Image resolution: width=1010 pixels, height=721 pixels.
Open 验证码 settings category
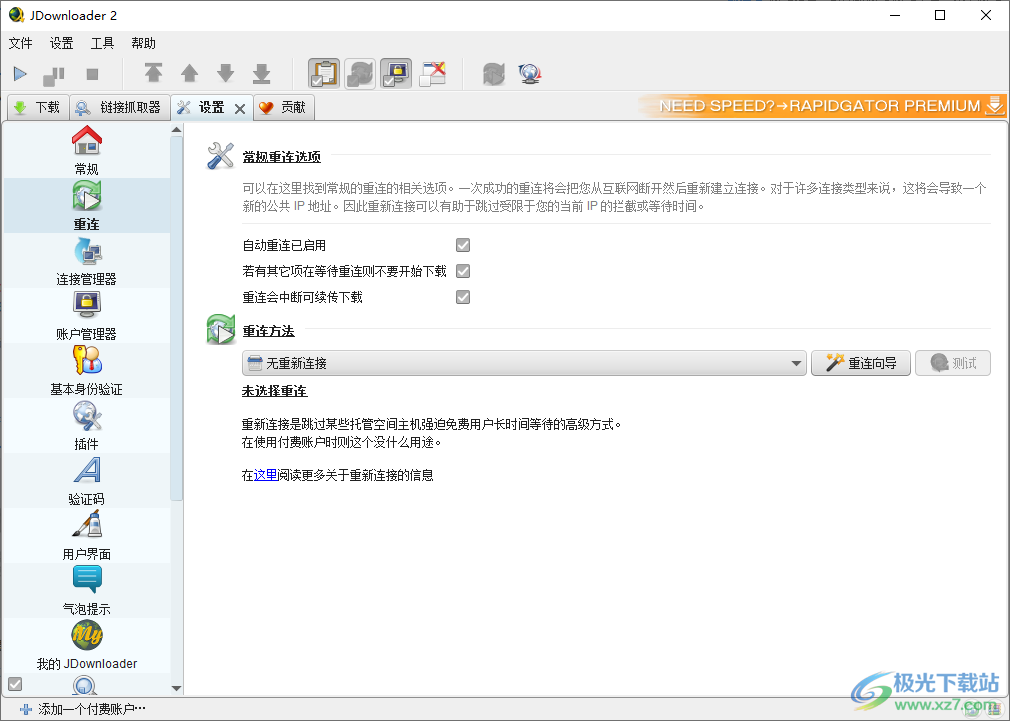point(86,480)
